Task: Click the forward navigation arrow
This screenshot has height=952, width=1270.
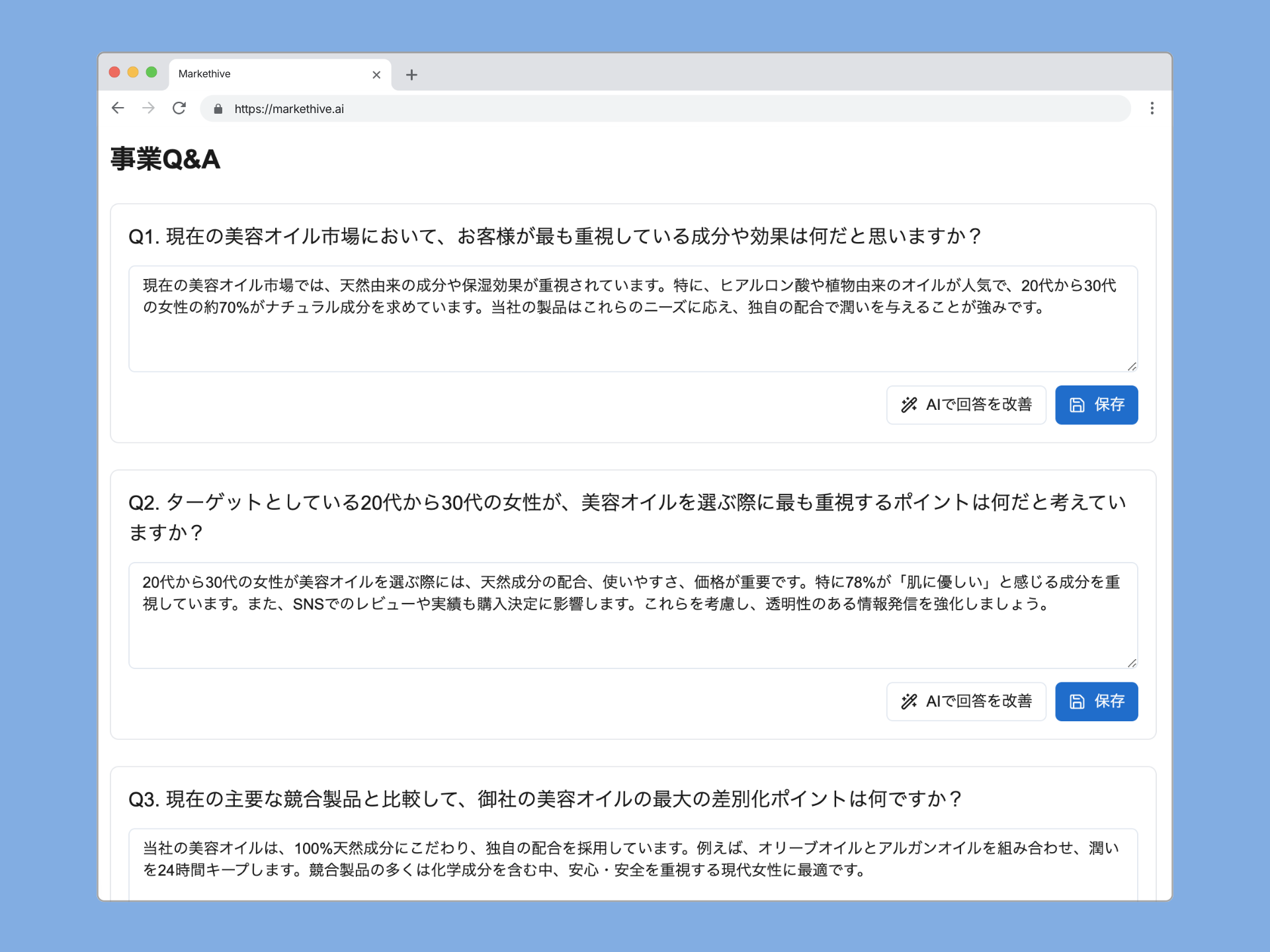Action: pyautogui.click(x=148, y=108)
